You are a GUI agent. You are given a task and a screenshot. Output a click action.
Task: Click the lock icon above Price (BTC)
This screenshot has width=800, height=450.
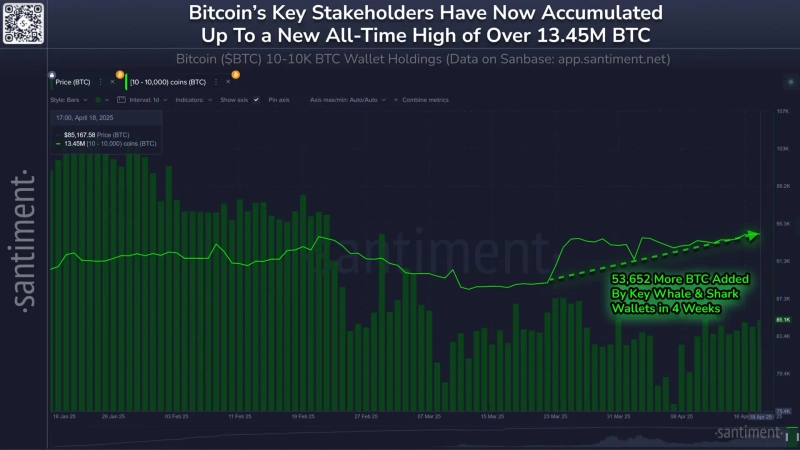(x=52, y=74)
